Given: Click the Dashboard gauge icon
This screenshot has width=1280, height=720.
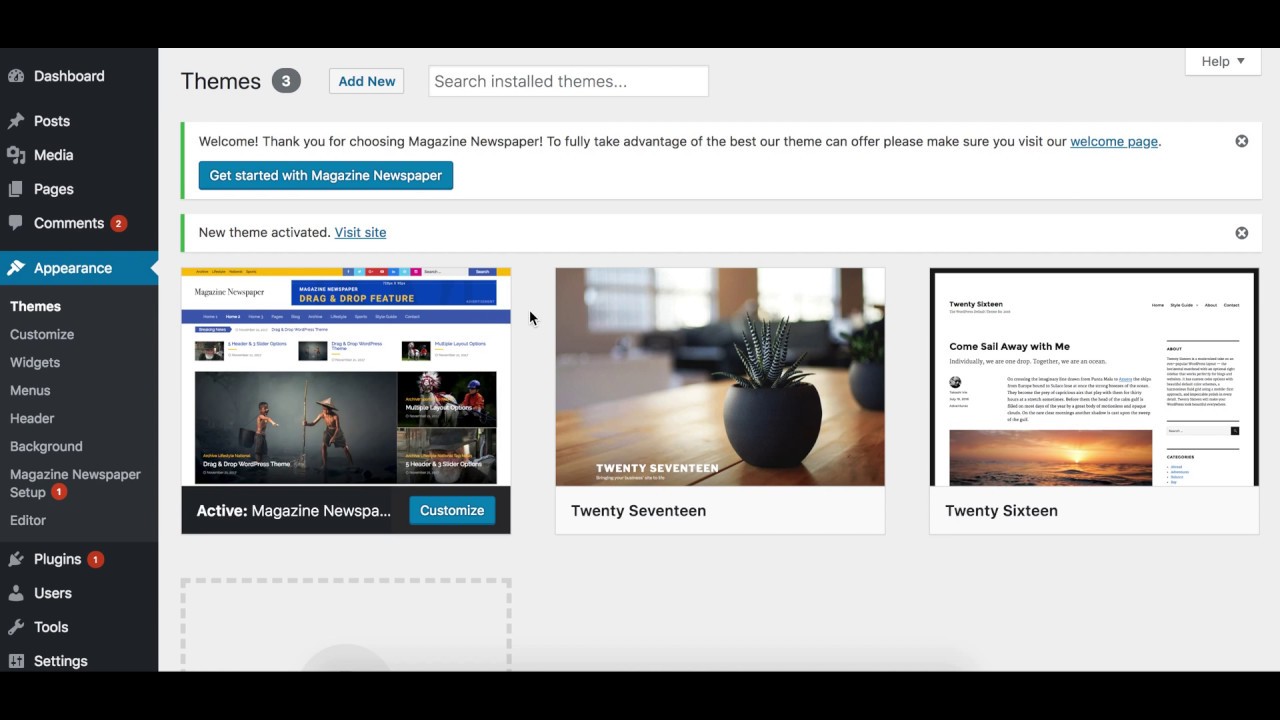Looking at the screenshot, I should [16, 76].
